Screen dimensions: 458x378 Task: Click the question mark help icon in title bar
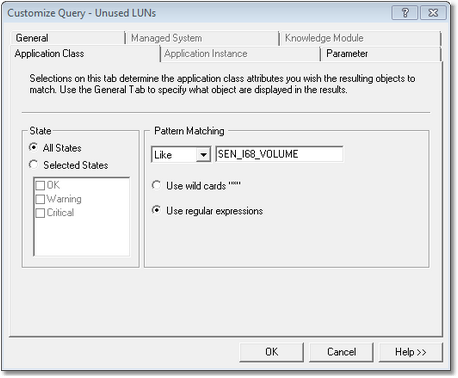[405, 13]
